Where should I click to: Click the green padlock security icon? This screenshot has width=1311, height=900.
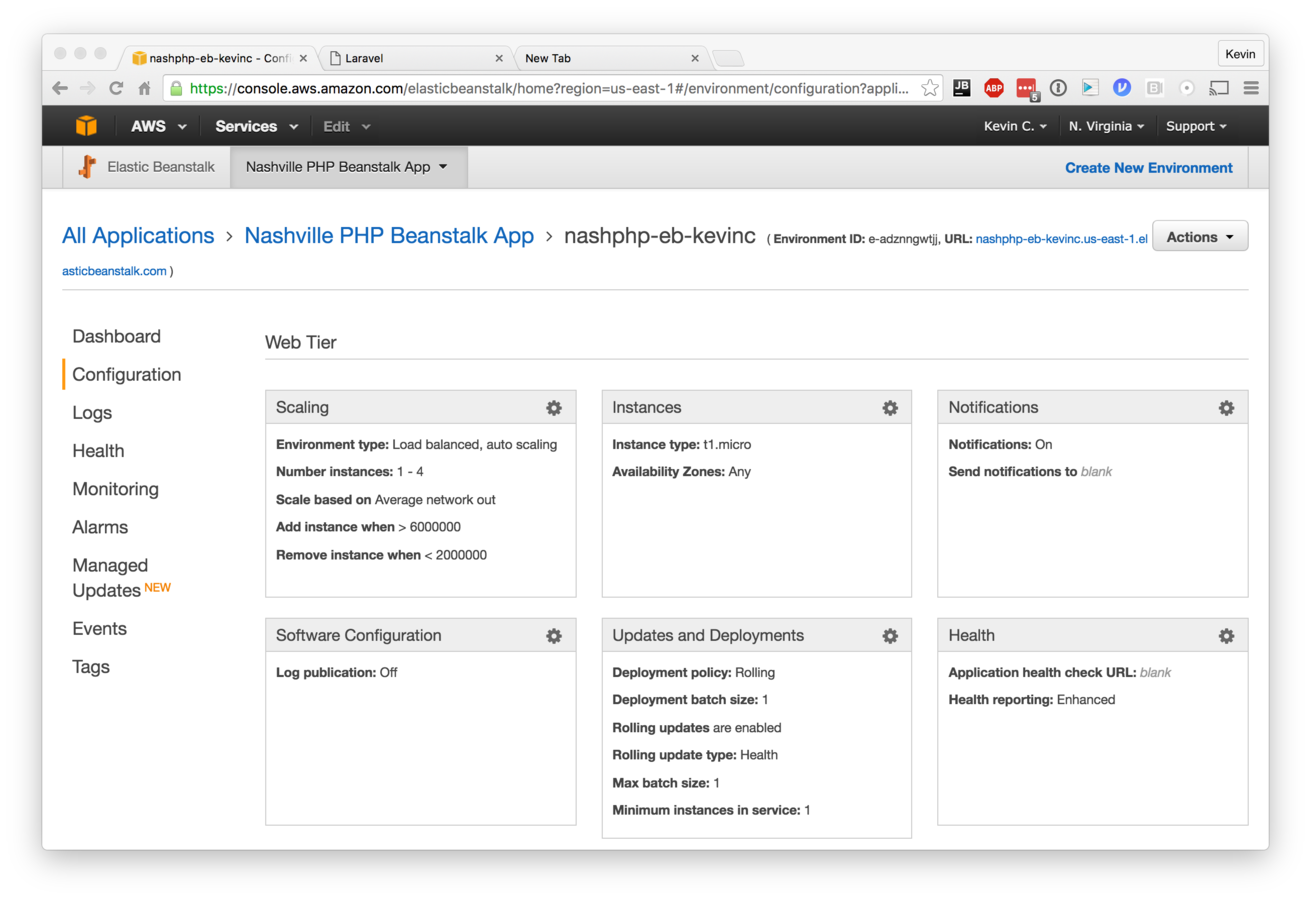click(176, 88)
